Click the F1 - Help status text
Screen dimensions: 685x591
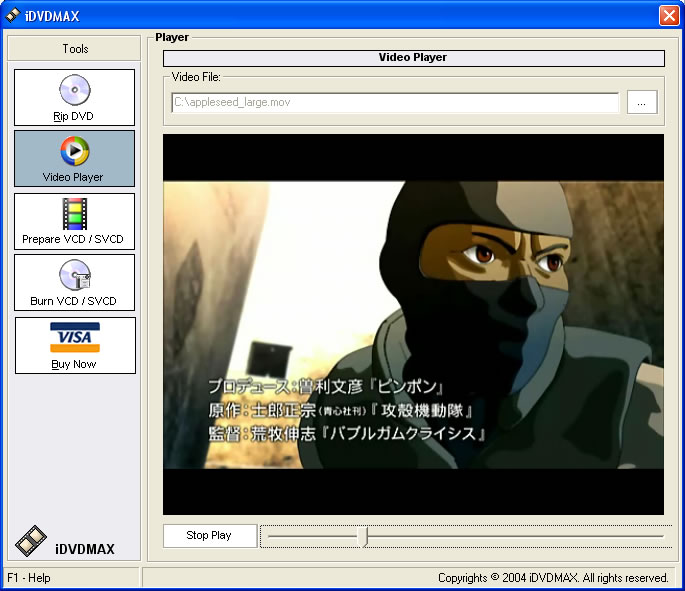[x=29, y=578]
